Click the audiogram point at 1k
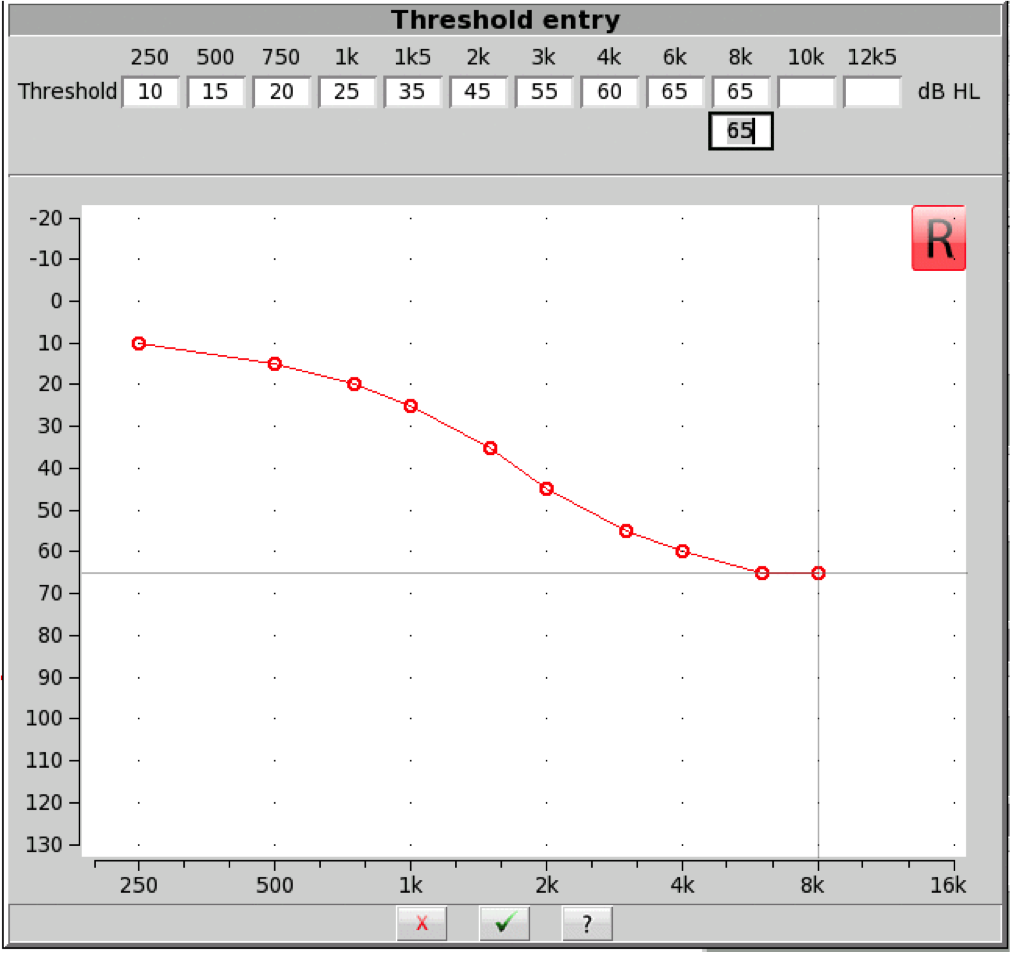Screen dimensions: 1010x953 click(x=410, y=406)
